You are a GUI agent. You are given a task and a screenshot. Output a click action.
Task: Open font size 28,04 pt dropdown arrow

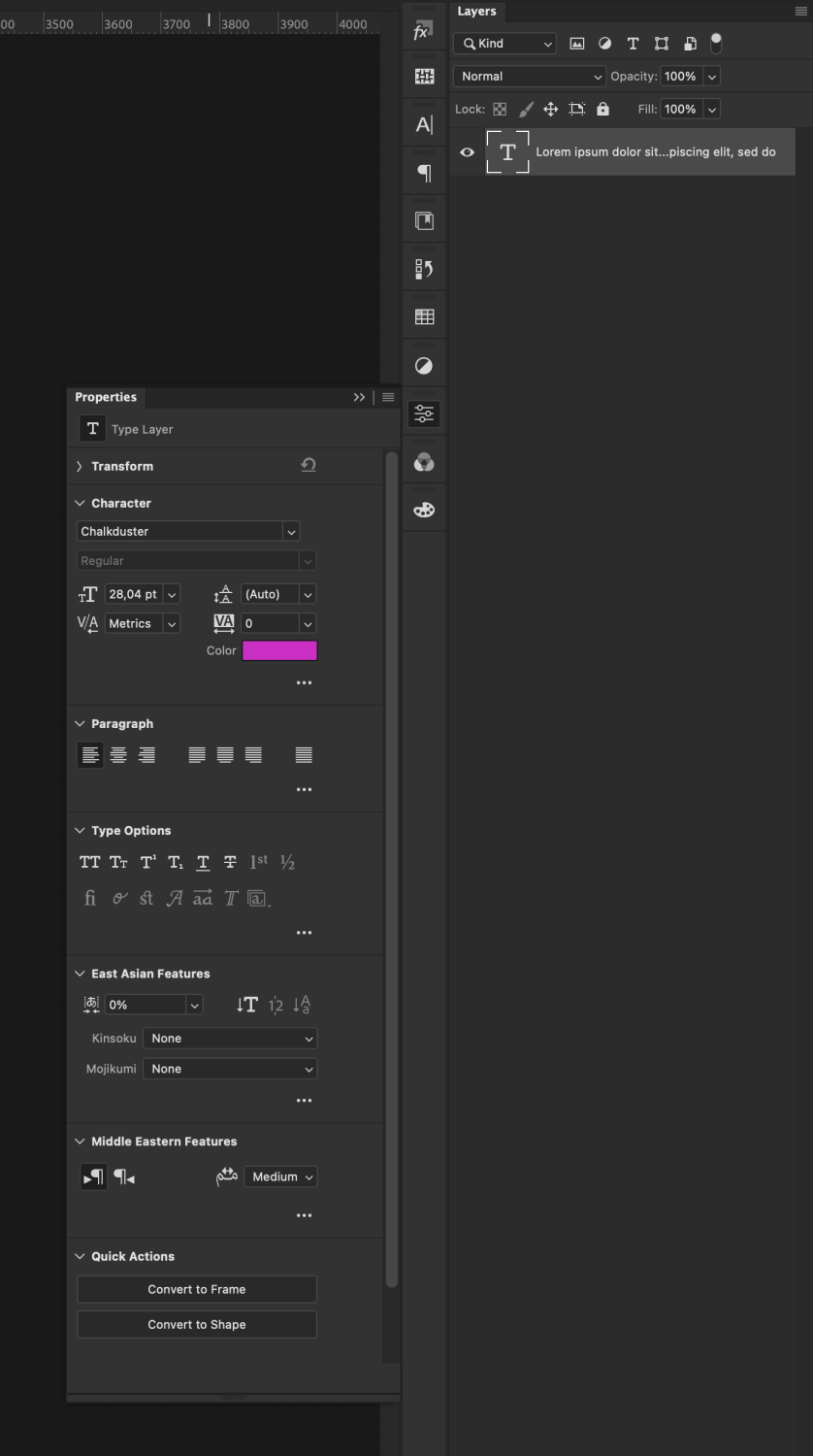[x=172, y=595]
